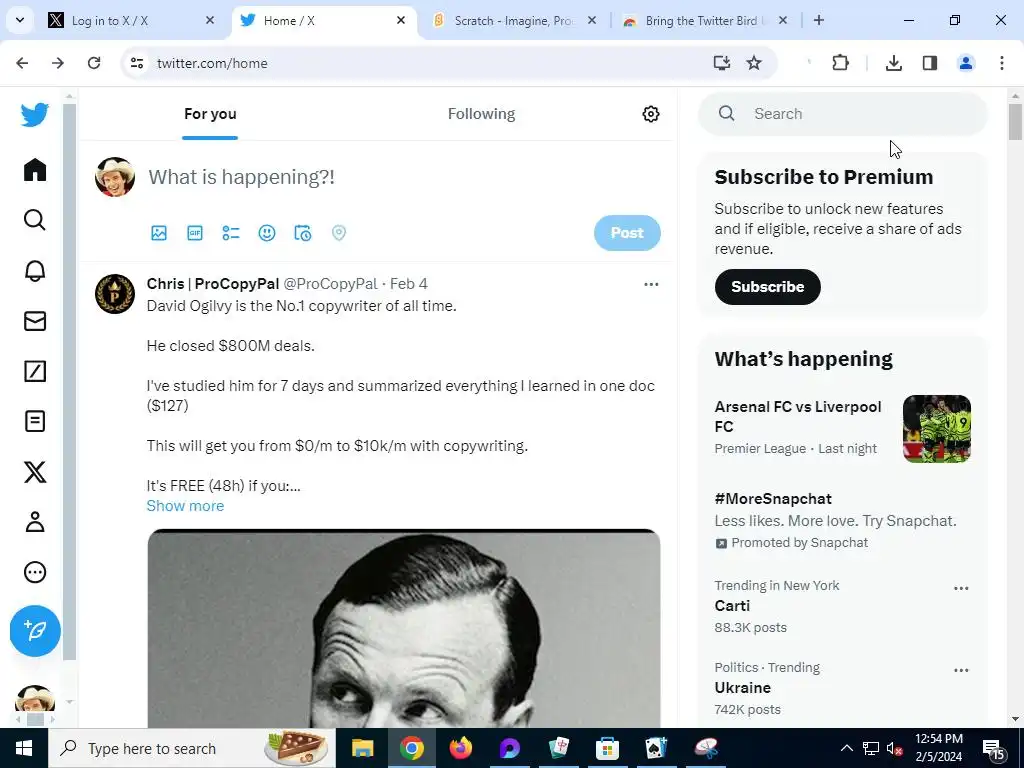Screen dimensions: 1024x768
Task: Switch to Bring the Twitter Bird tab
Action: (x=706, y=20)
